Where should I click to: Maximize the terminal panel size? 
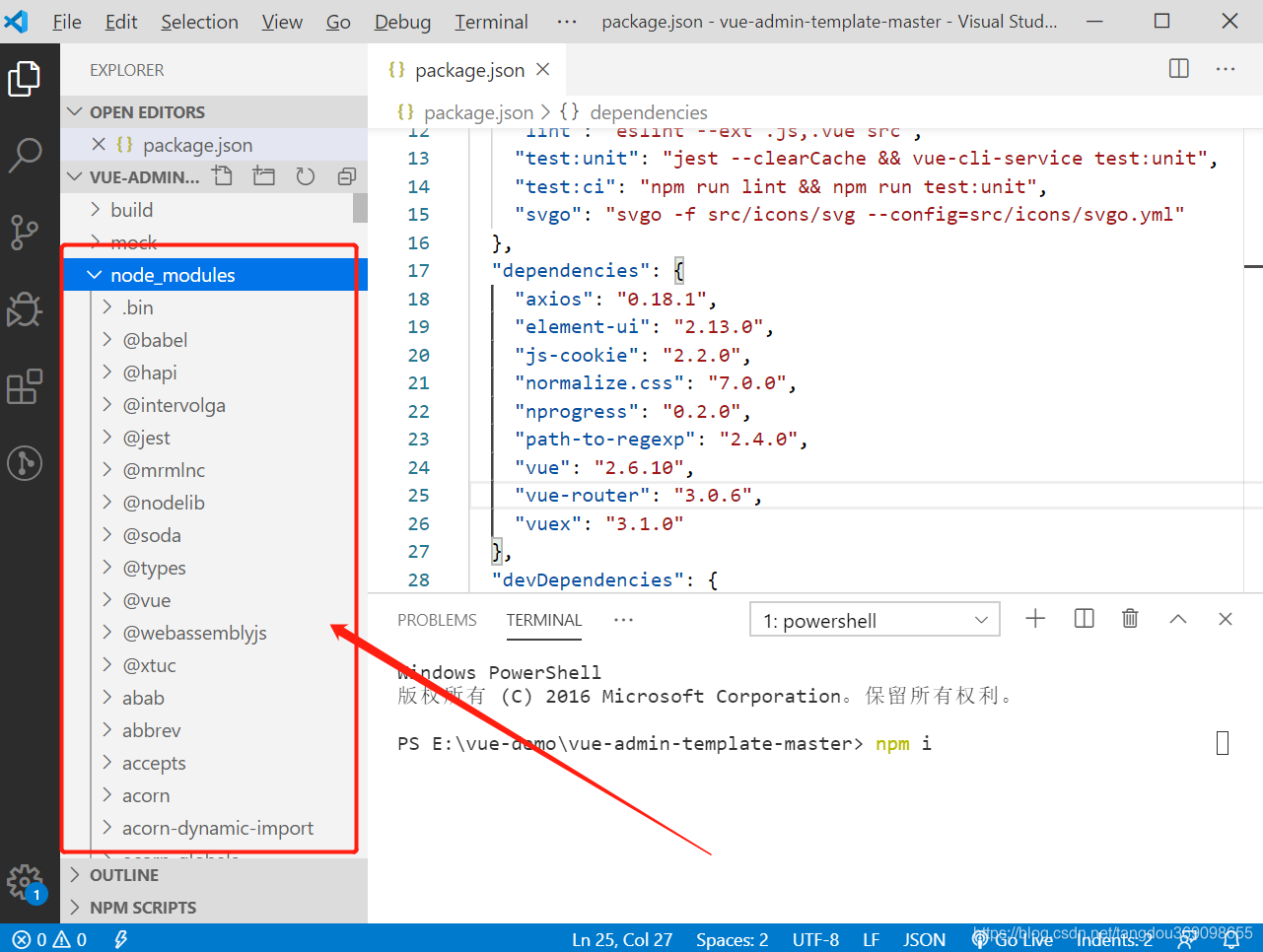click(x=1178, y=619)
